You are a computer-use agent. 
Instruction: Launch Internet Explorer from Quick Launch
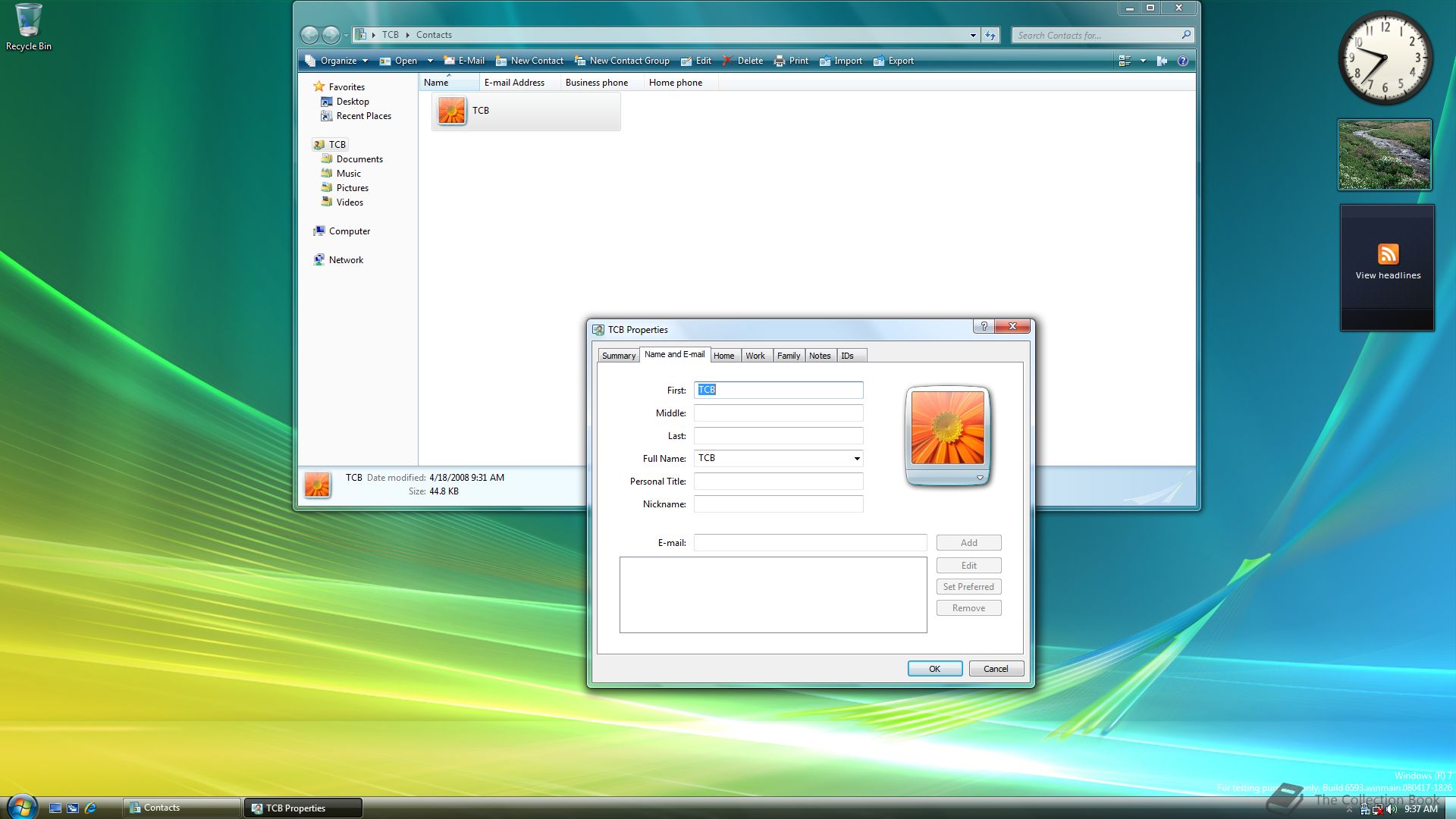[90, 808]
